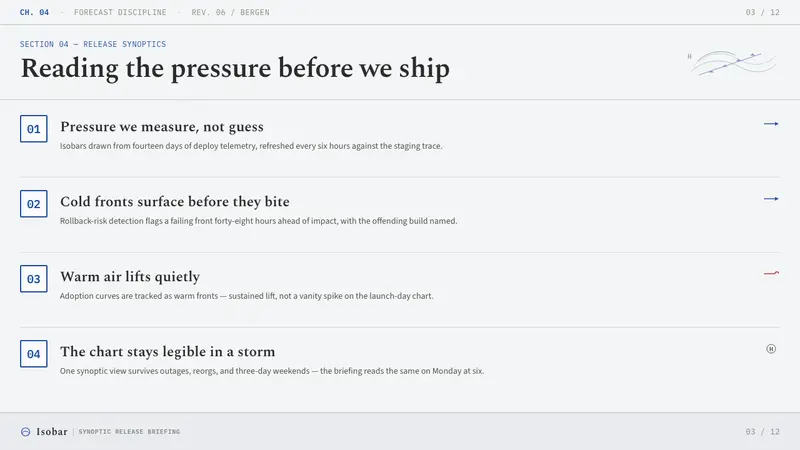This screenshot has width=800, height=450.
Task: Click the circled H icon for storm item
Action: [x=771, y=349]
